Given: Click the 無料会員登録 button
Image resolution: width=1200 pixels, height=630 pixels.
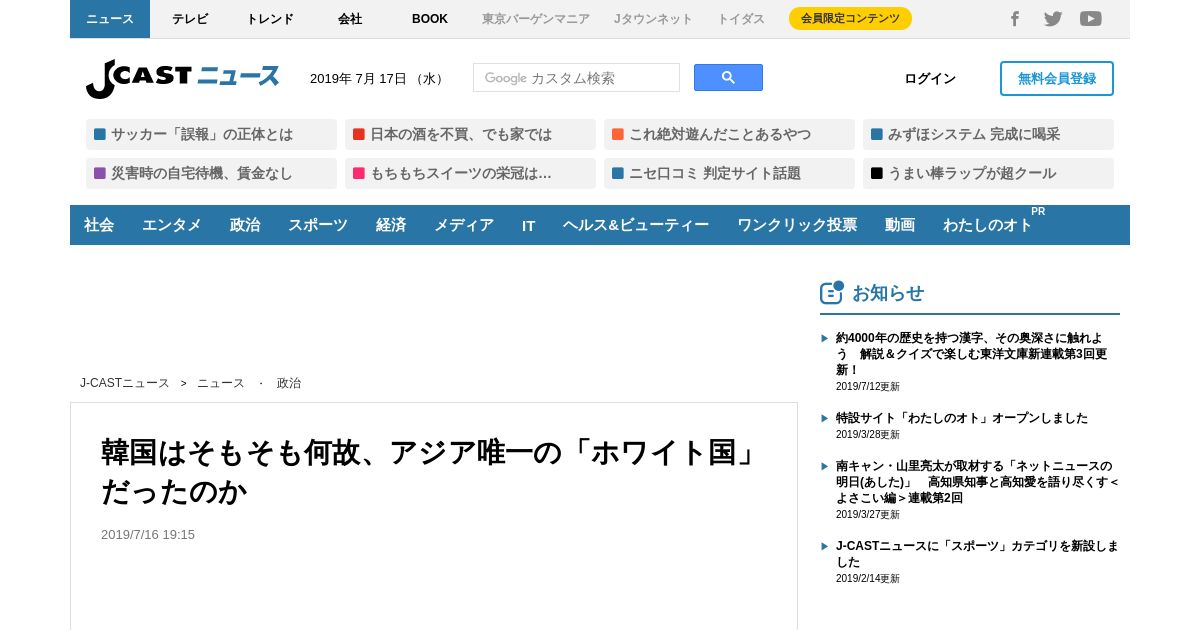Looking at the screenshot, I should (x=1057, y=79).
